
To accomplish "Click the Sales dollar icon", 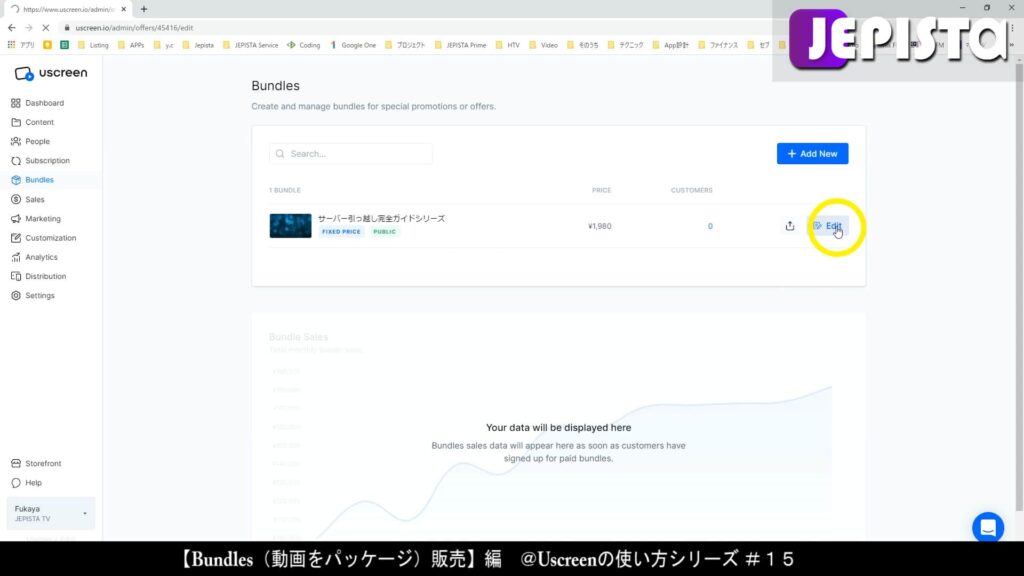I will tap(16, 199).
